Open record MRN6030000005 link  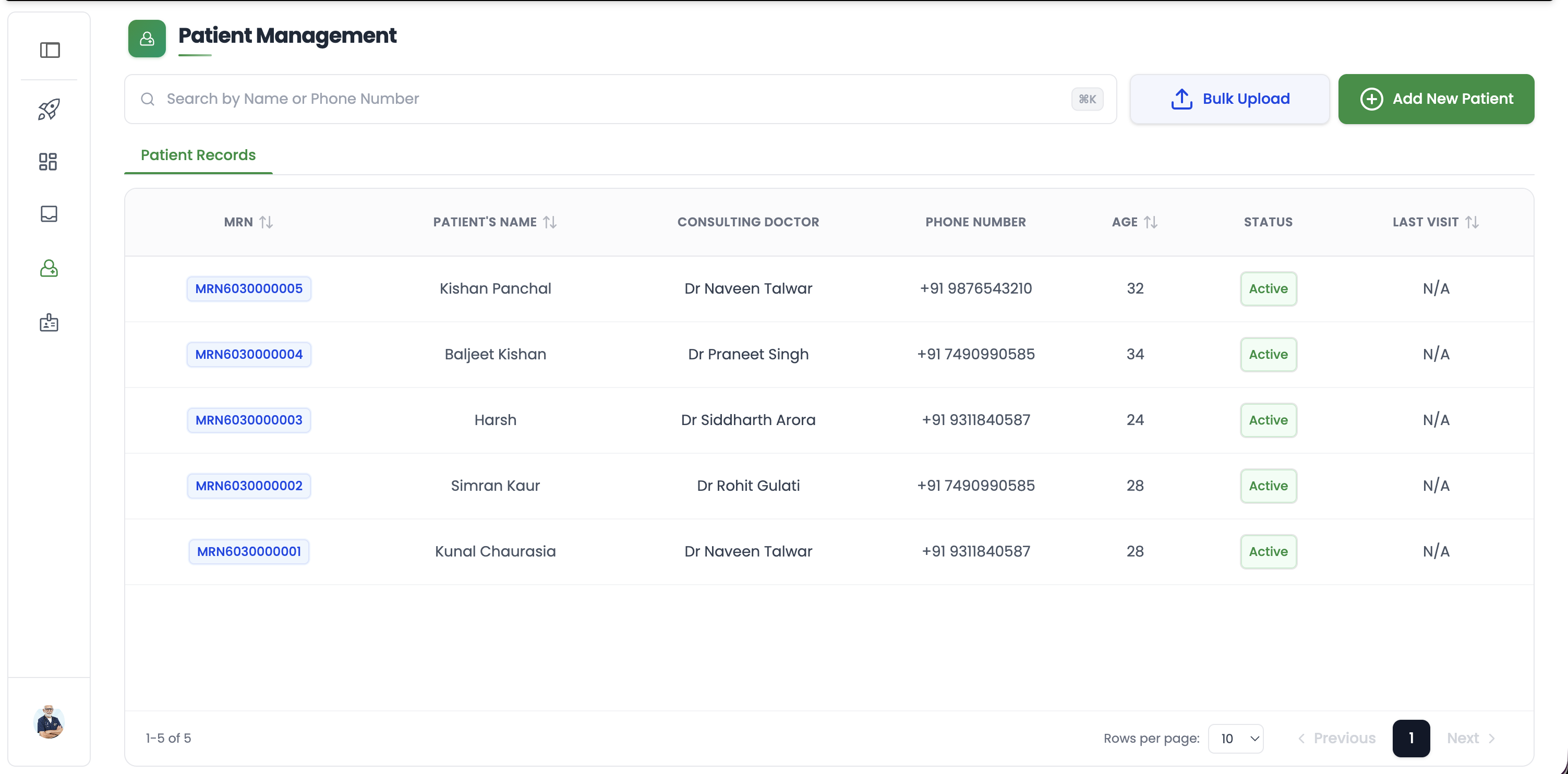[248, 288]
